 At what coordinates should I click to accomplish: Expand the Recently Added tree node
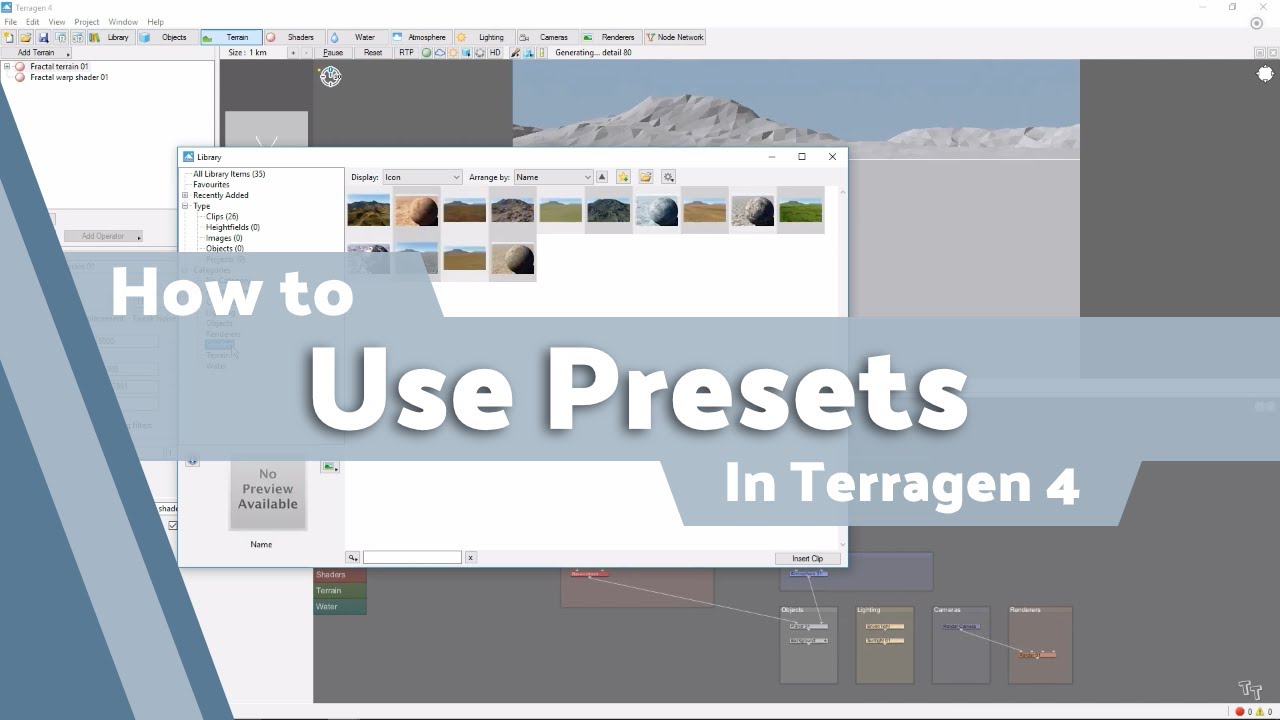[185, 195]
